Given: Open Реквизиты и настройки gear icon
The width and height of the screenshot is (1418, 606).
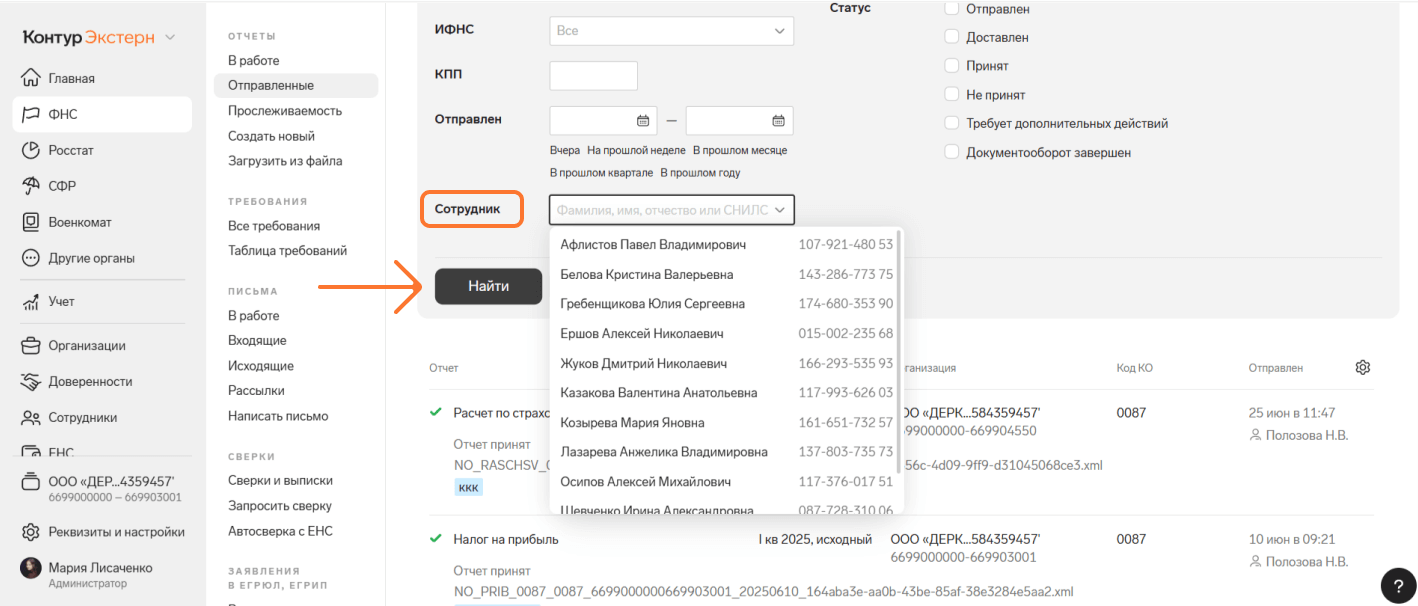Looking at the screenshot, I should point(31,532).
